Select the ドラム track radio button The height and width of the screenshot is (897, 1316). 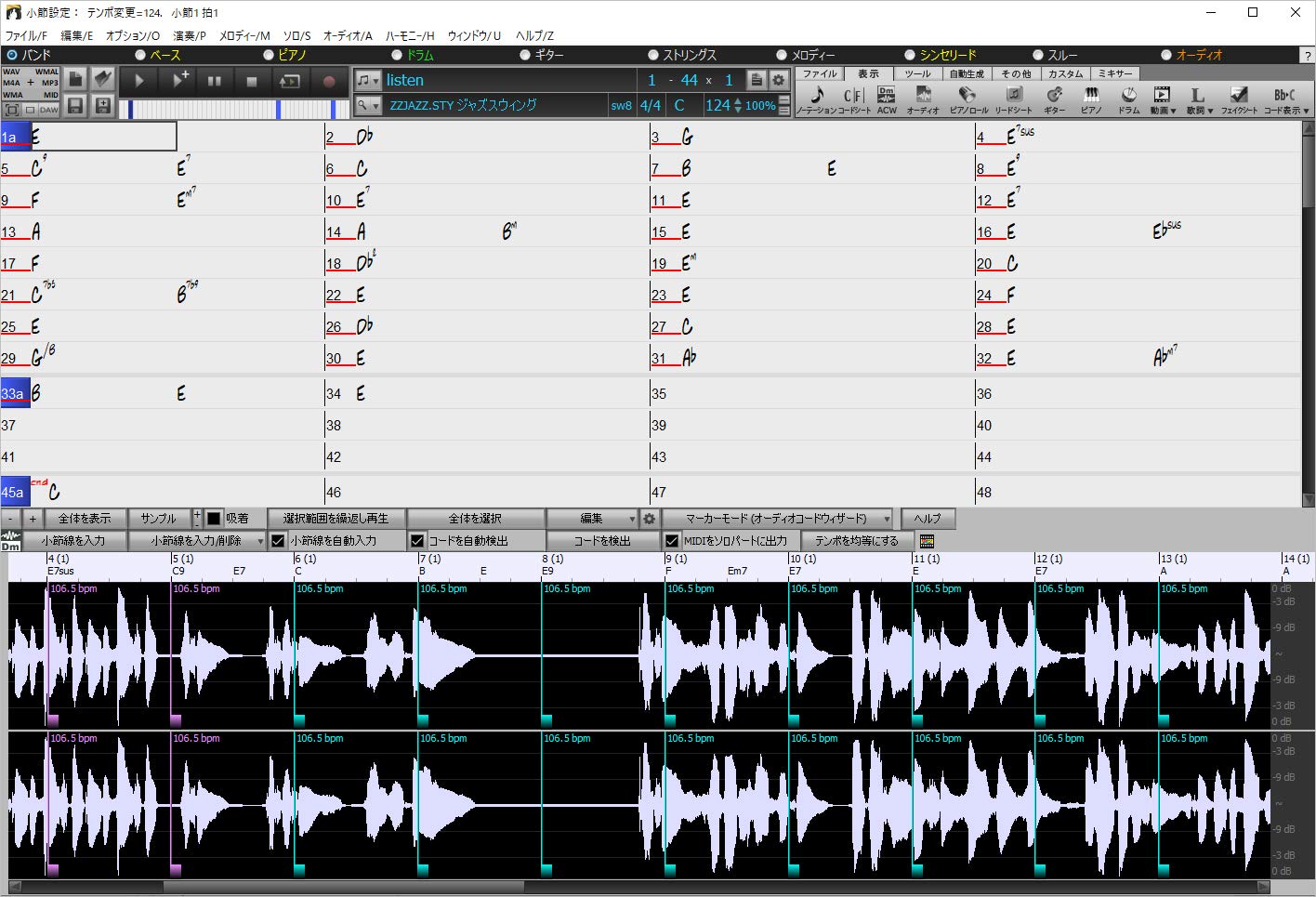tap(397, 55)
